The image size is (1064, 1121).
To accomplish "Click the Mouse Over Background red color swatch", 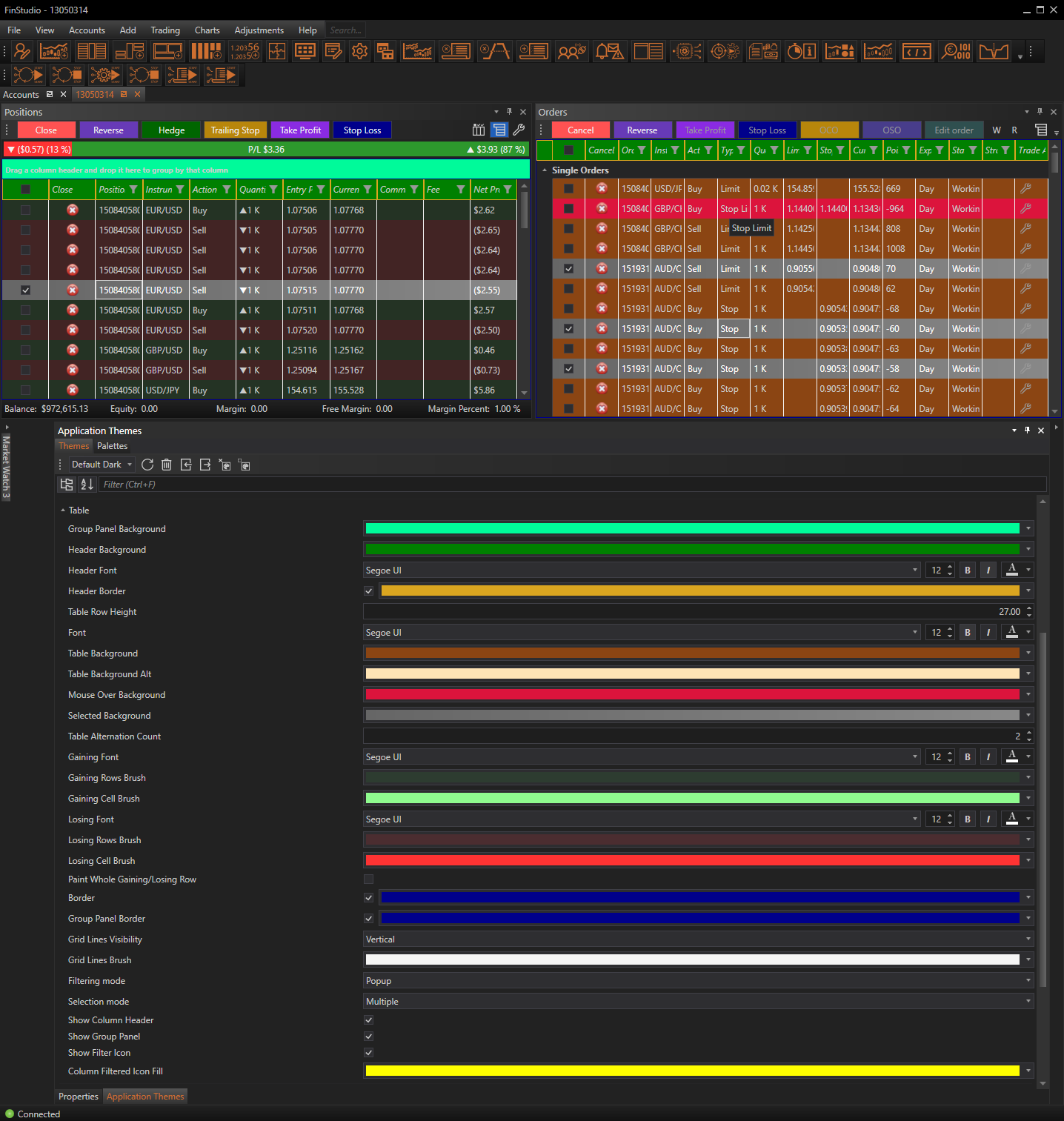I will (692, 694).
